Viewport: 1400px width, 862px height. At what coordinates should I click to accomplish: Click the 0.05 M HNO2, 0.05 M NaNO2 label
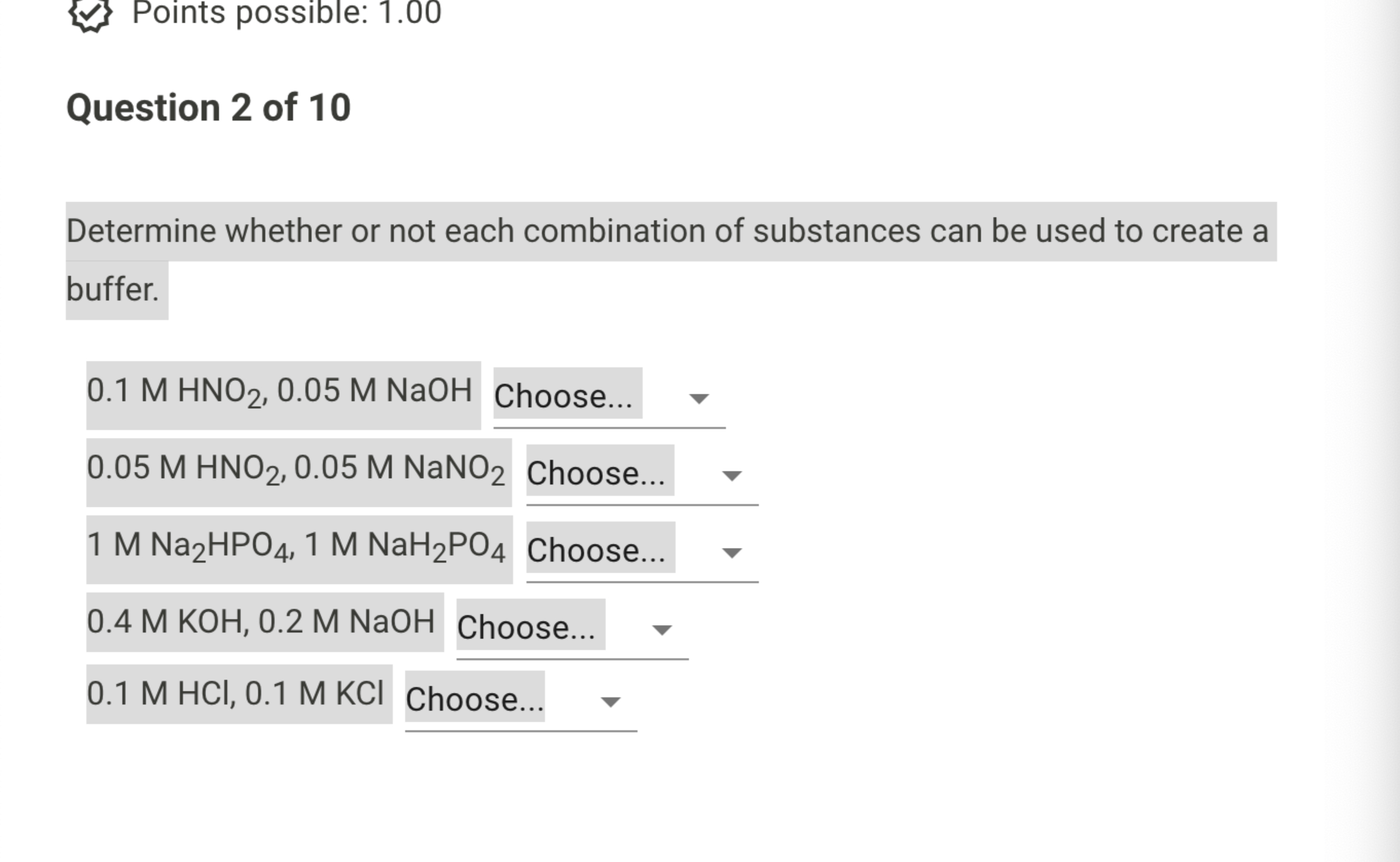(x=299, y=470)
